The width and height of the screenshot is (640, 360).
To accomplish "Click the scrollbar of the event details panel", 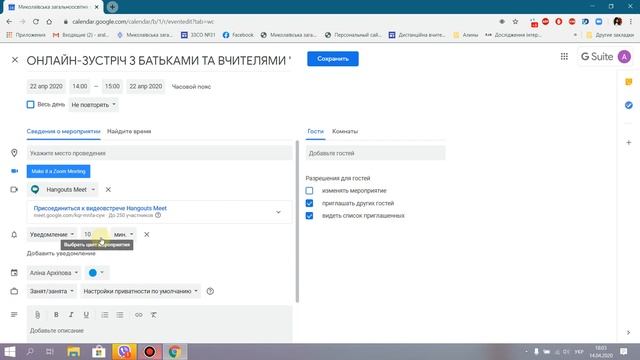I will (297, 221).
